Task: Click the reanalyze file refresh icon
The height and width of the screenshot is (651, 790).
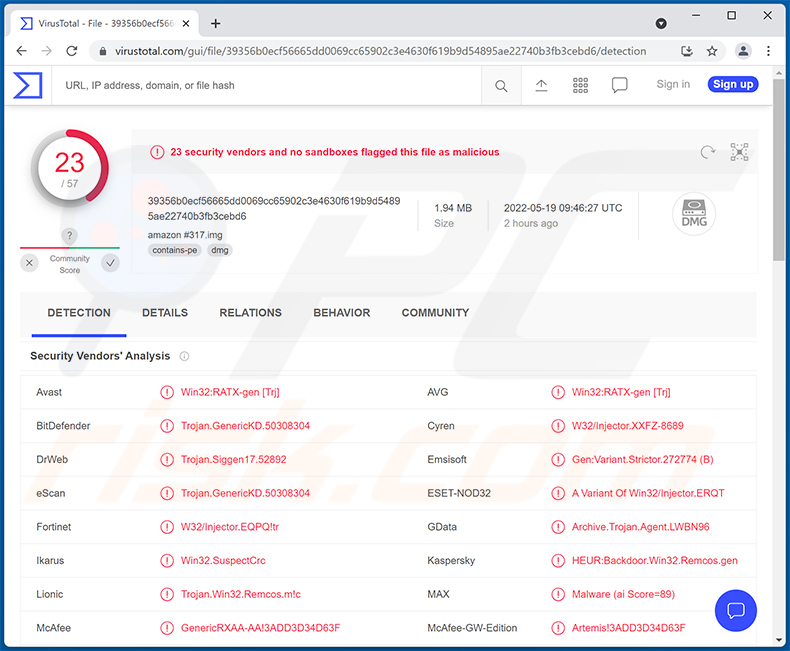Action: tap(707, 152)
